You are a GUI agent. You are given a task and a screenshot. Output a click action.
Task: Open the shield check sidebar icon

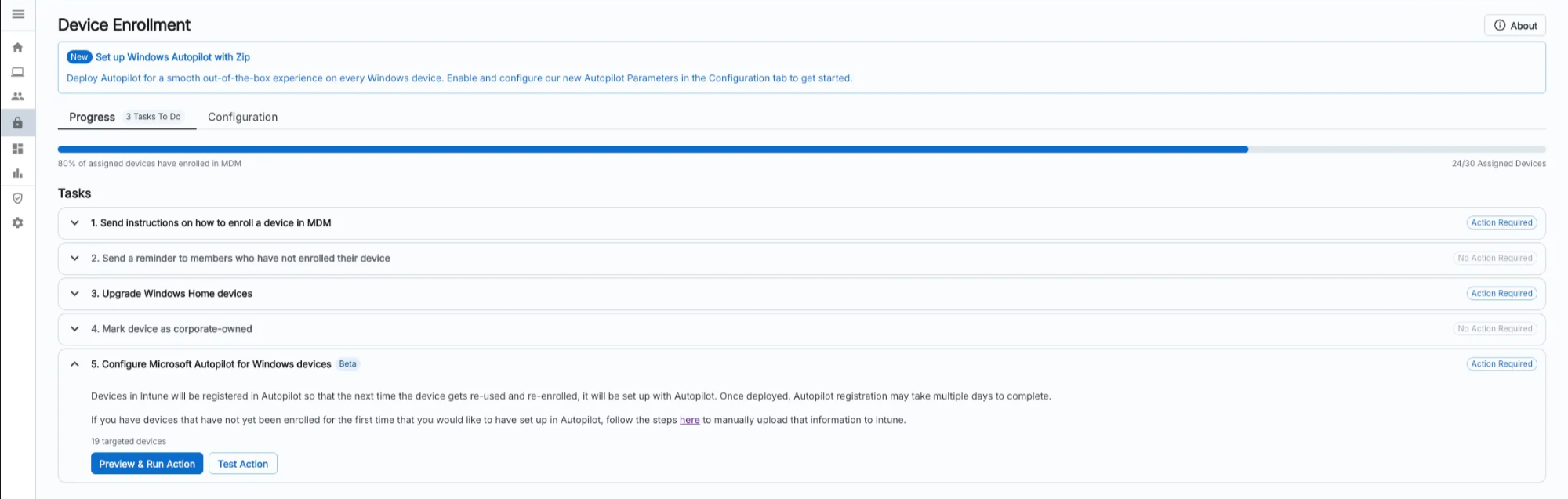click(x=17, y=198)
